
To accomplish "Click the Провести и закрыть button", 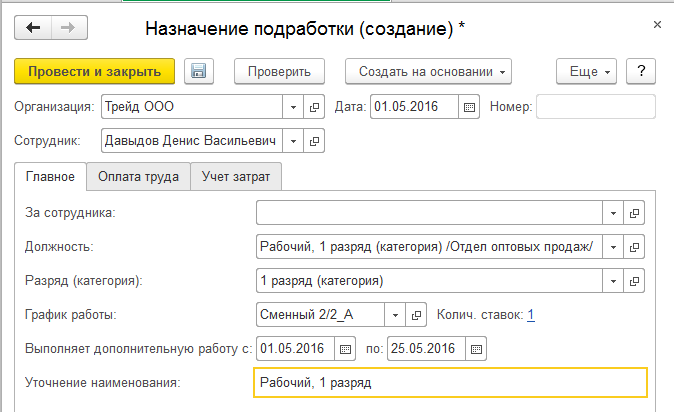I will (x=95, y=71).
